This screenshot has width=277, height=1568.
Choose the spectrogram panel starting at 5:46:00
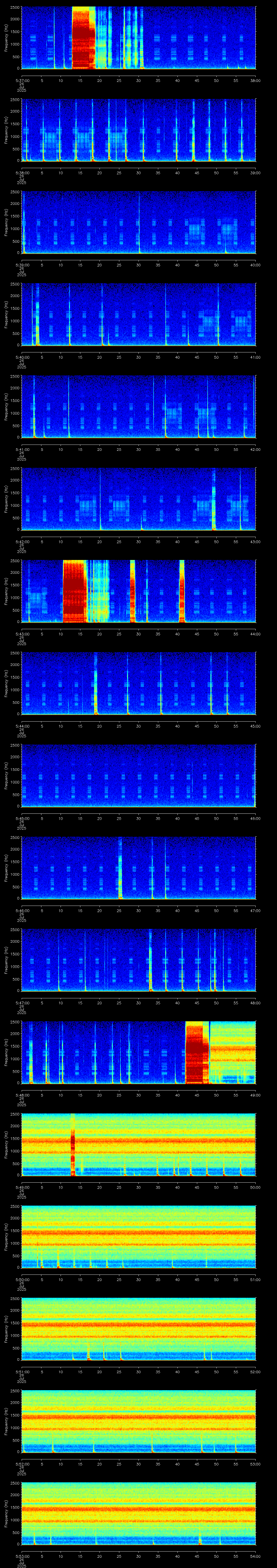[x=138, y=868]
